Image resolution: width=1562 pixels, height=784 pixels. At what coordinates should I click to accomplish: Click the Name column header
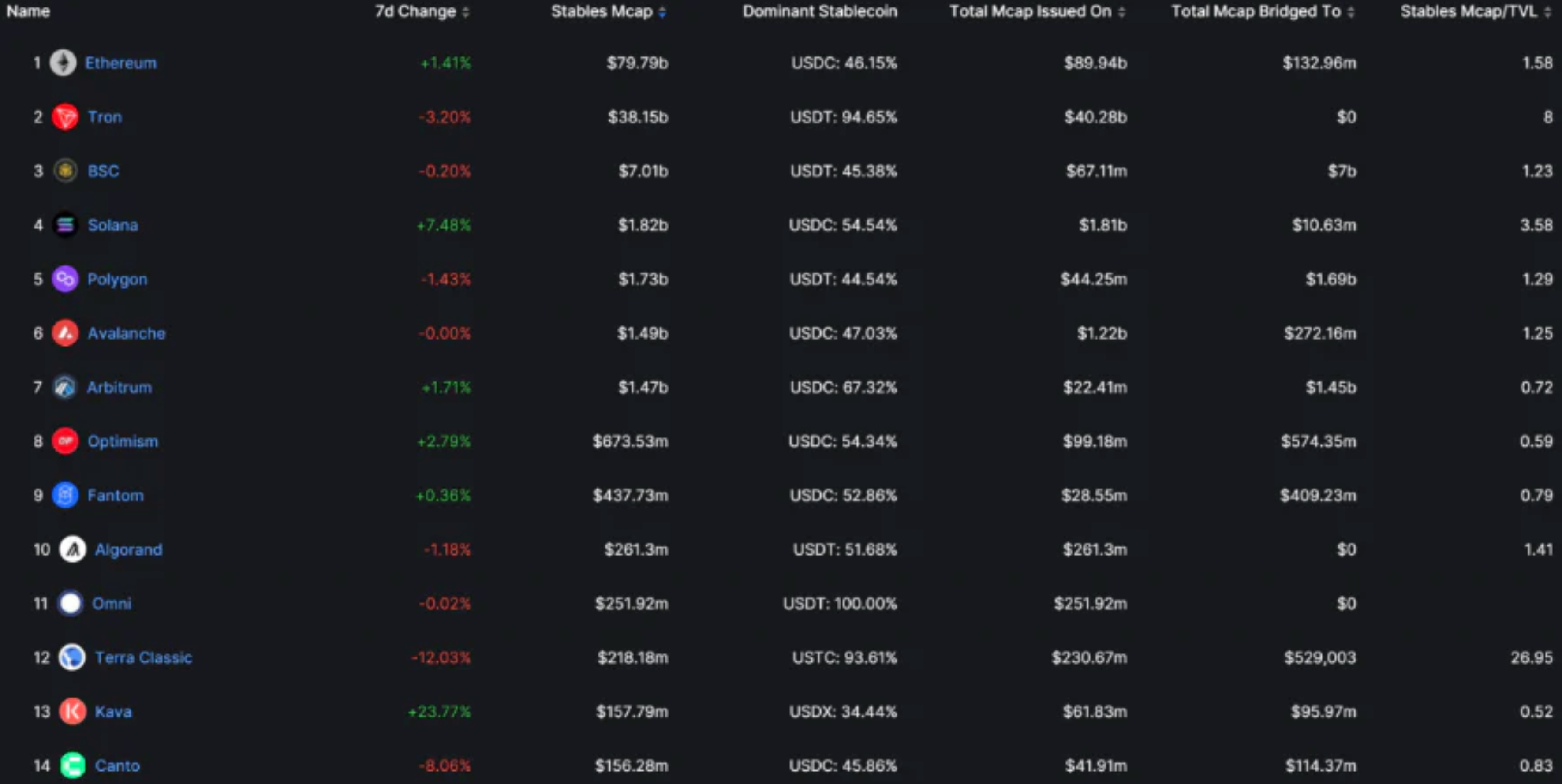pos(29,11)
